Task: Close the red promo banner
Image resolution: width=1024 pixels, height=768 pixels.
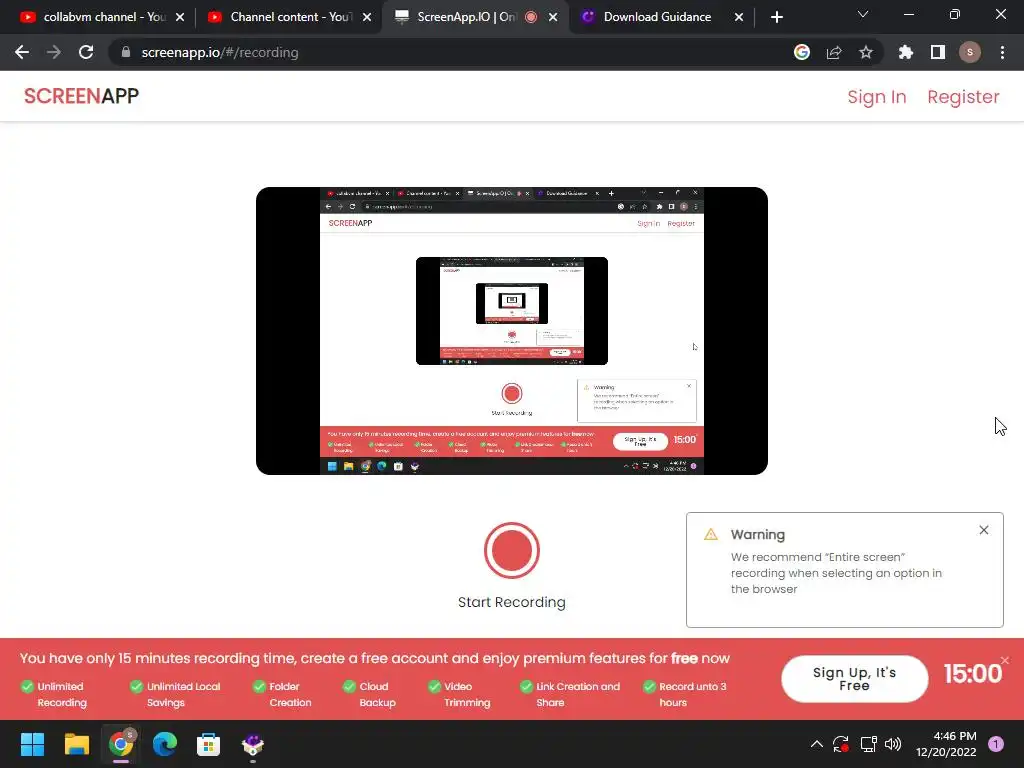Action: pos(1005,660)
